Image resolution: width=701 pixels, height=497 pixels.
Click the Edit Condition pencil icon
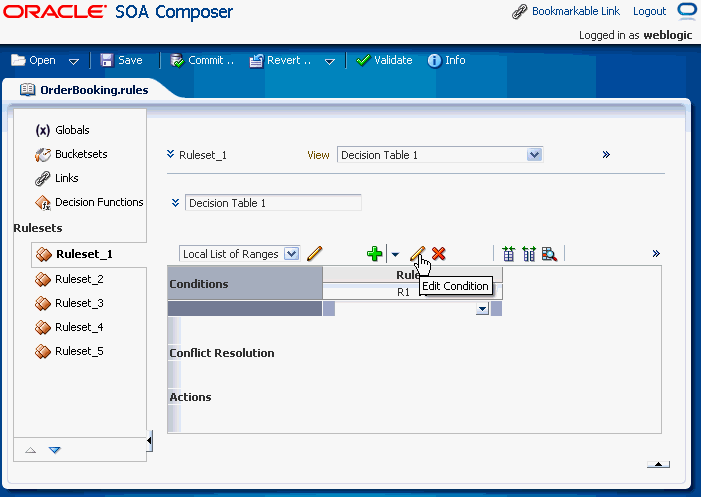coord(417,254)
